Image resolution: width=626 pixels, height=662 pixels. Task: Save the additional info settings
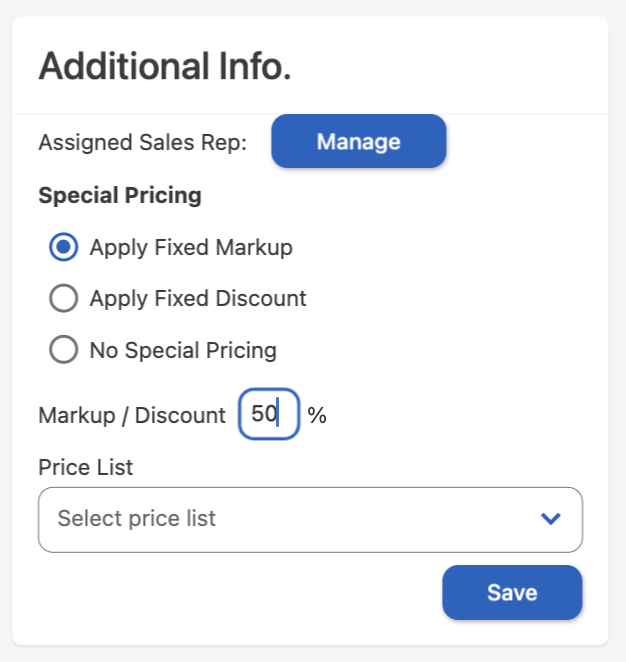point(512,592)
